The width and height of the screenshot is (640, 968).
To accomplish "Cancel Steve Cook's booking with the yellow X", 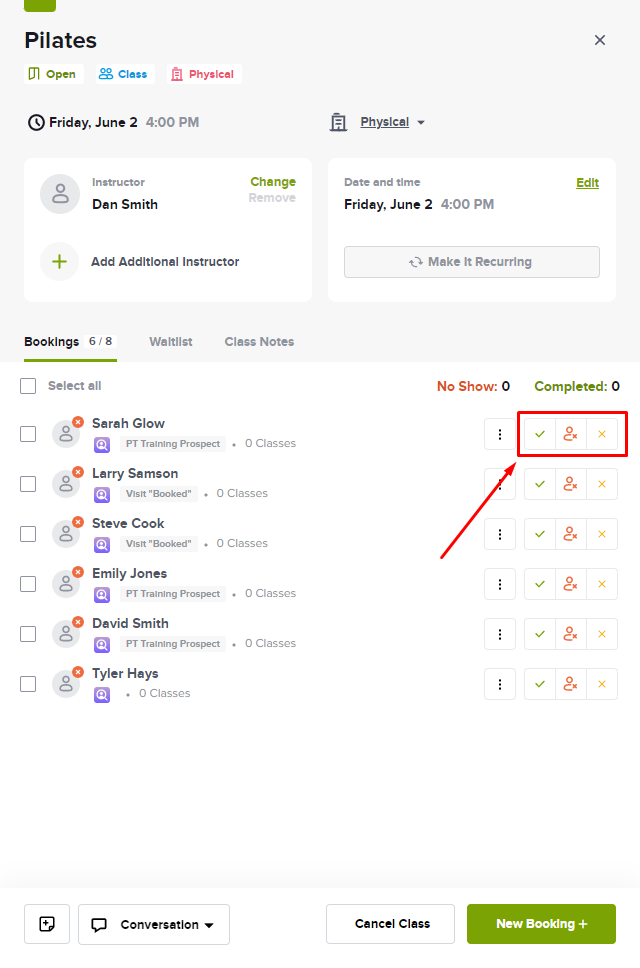I will point(602,535).
